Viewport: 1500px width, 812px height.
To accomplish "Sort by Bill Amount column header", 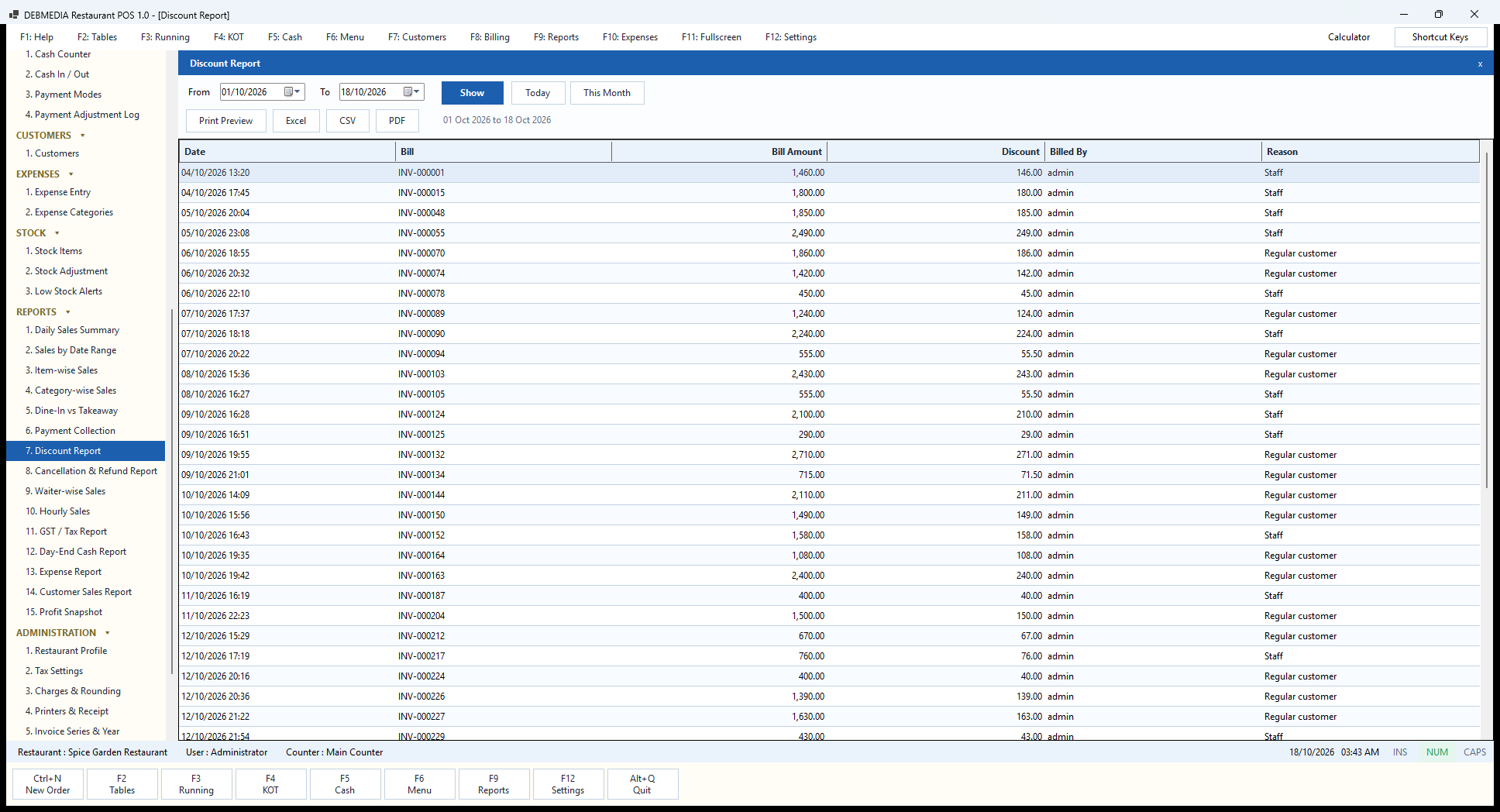I will click(x=719, y=152).
